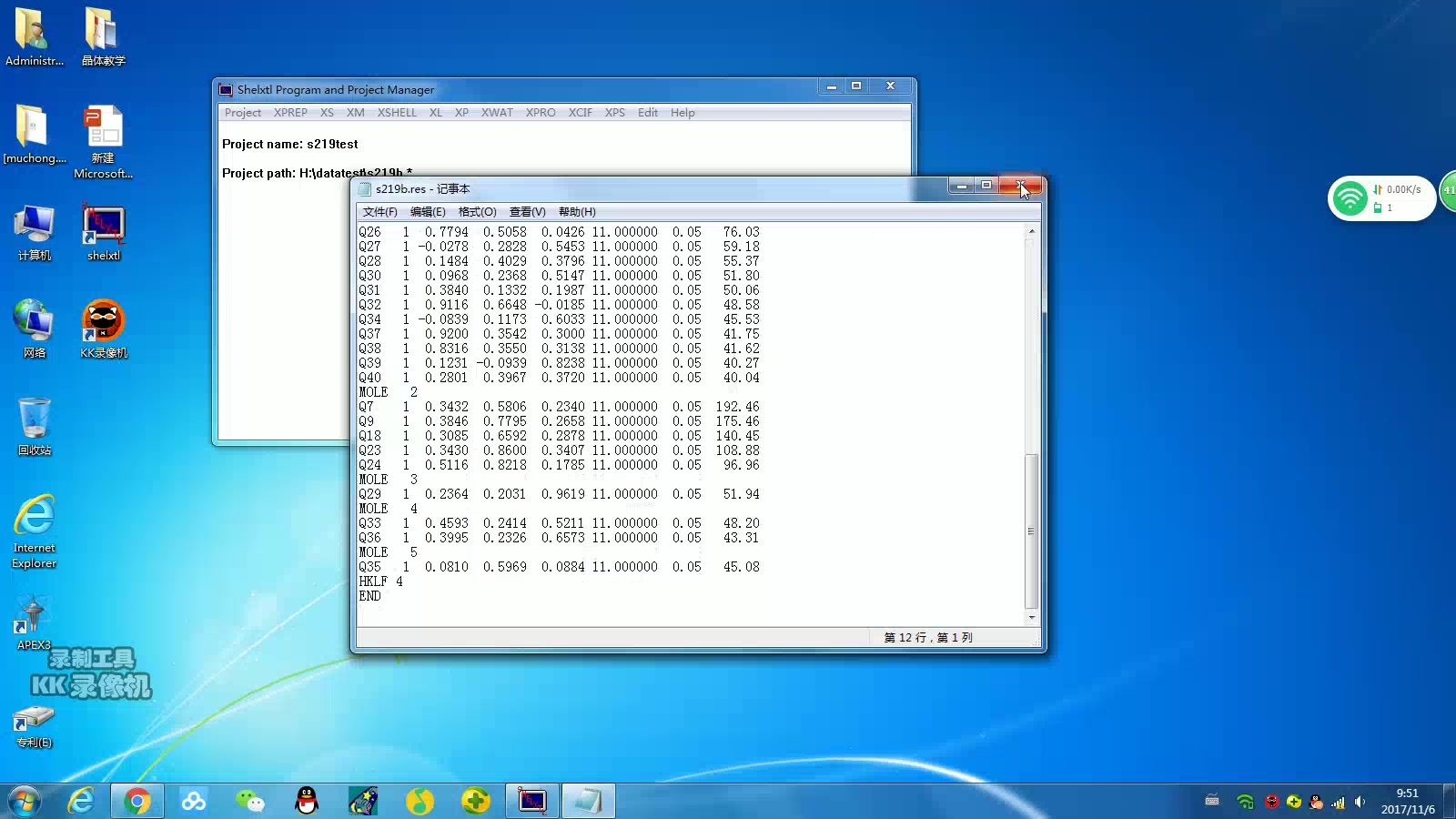Screen dimensions: 1456x819
Task: Open QQ penguin in the taskbar
Action: click(307, 801)
